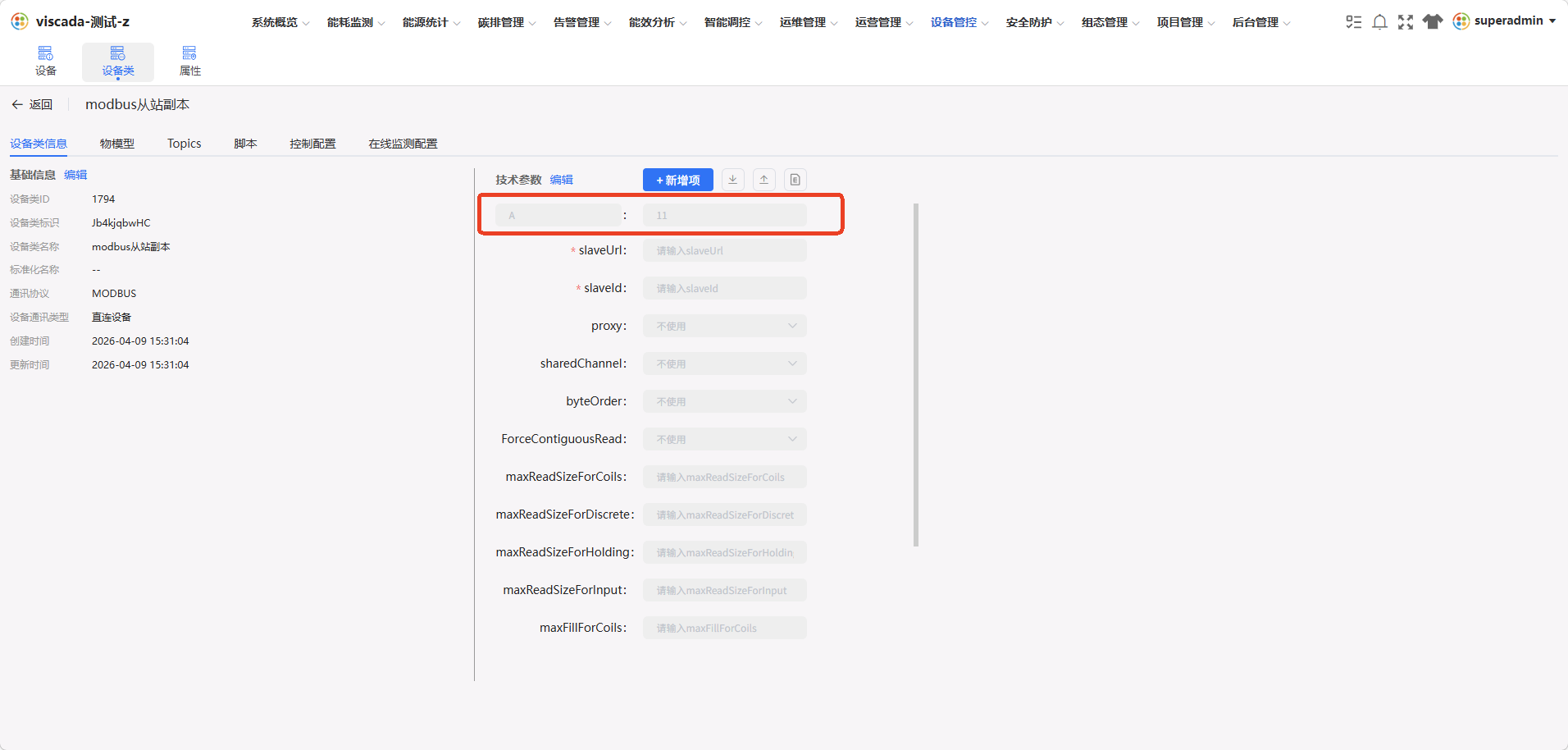Click the page title modbus从站副本
Viewport: 1568px width, 750px height.
[x=138, y=104]
